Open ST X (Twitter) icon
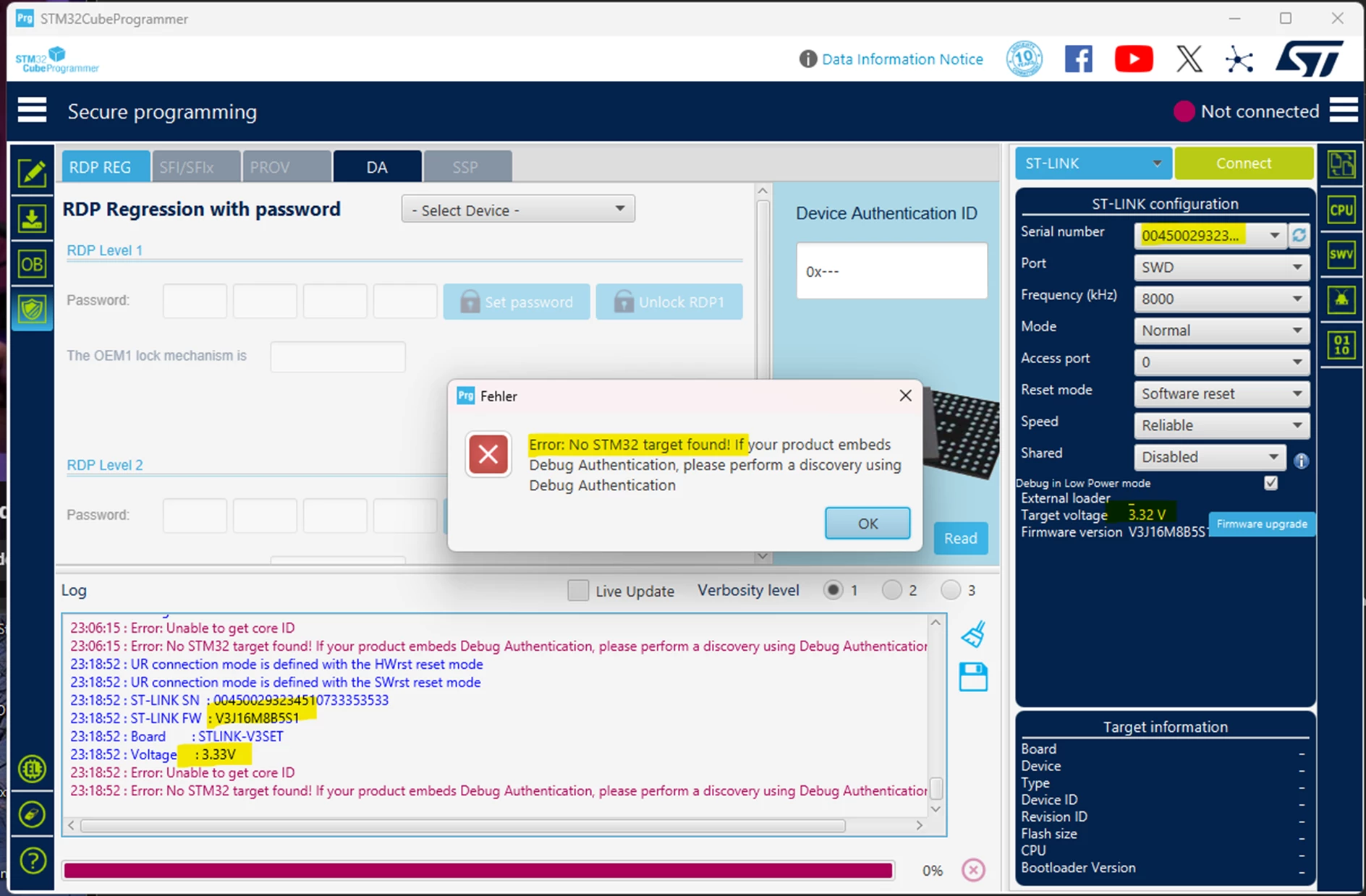 pos(1189,59)
